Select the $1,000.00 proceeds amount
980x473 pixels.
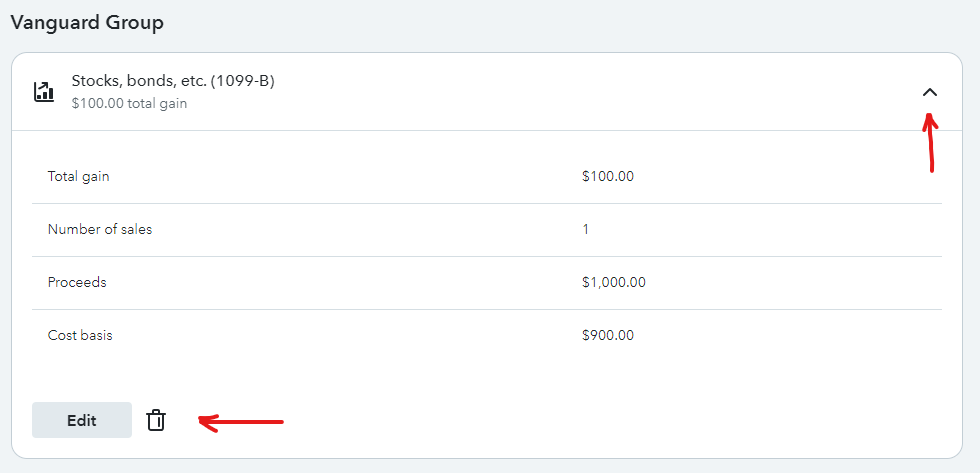(x=614, y=283)
